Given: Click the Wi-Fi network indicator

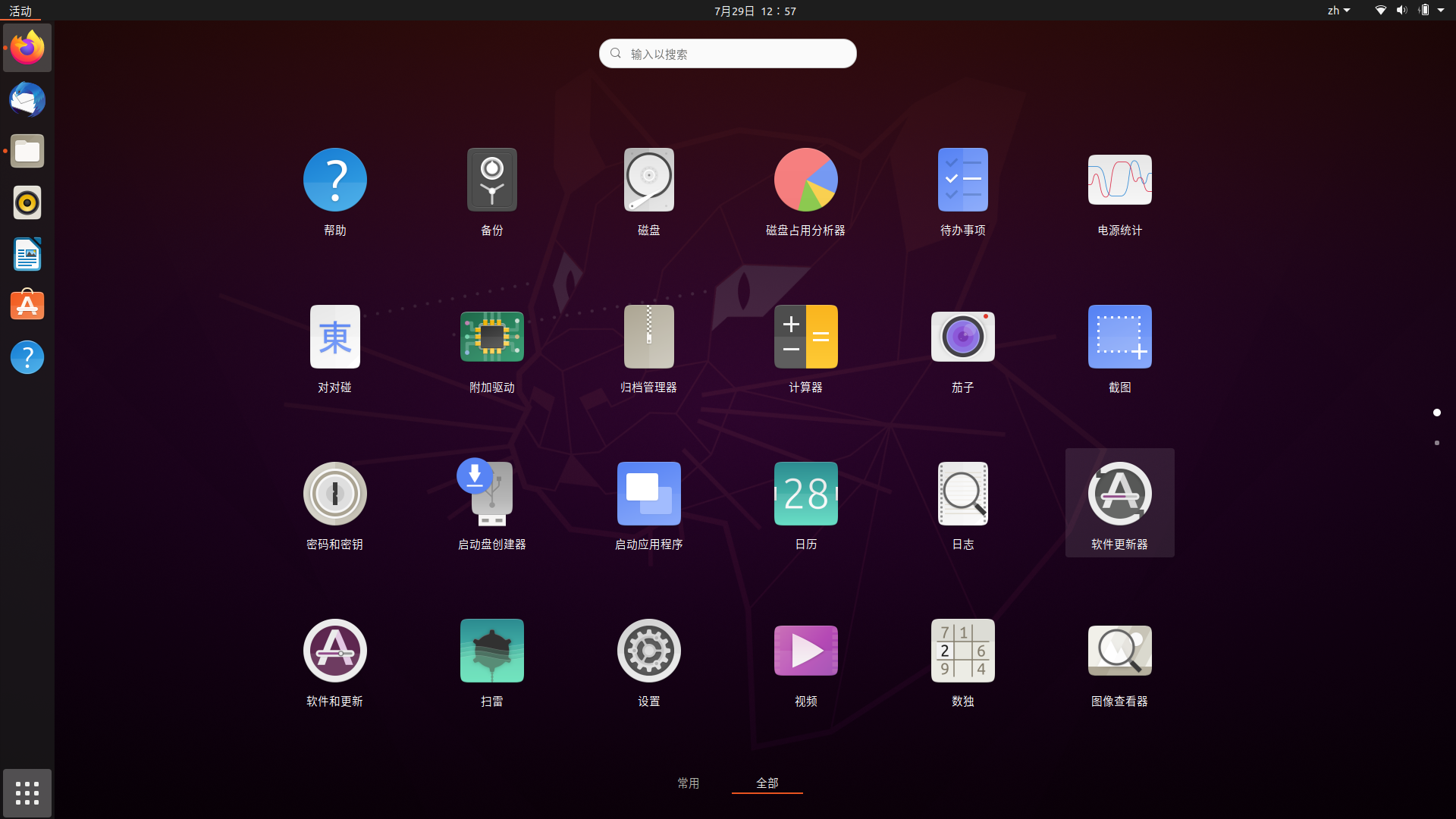Looking at the screenshot, I should coord(1381,11).
